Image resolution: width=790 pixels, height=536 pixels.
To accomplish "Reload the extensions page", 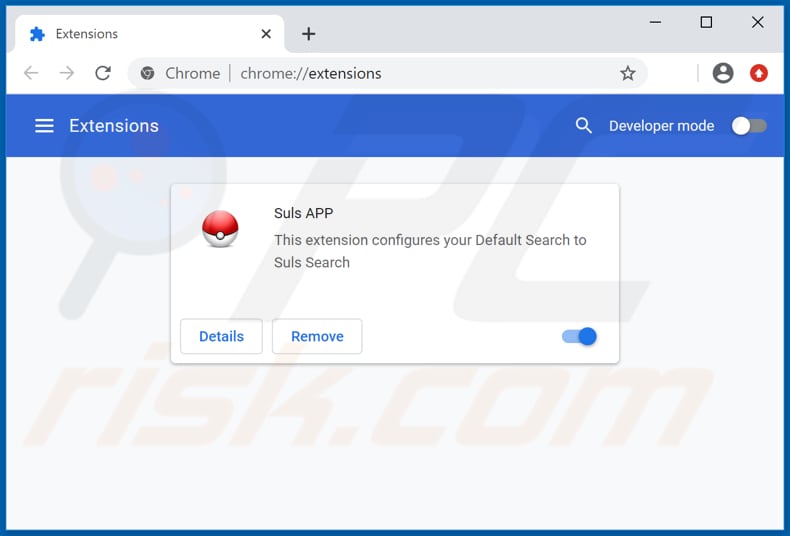I will 103,73.
